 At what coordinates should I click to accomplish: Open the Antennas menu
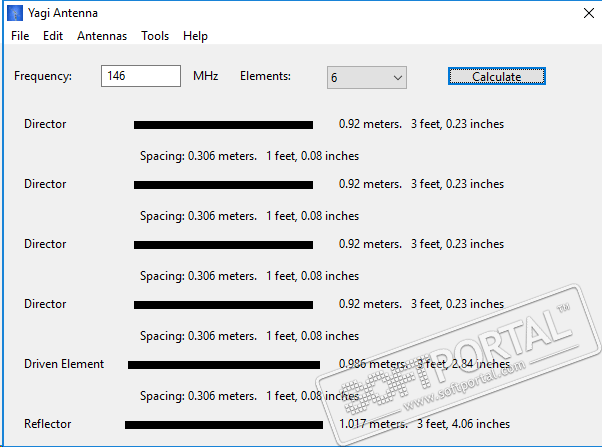[102, 36]
